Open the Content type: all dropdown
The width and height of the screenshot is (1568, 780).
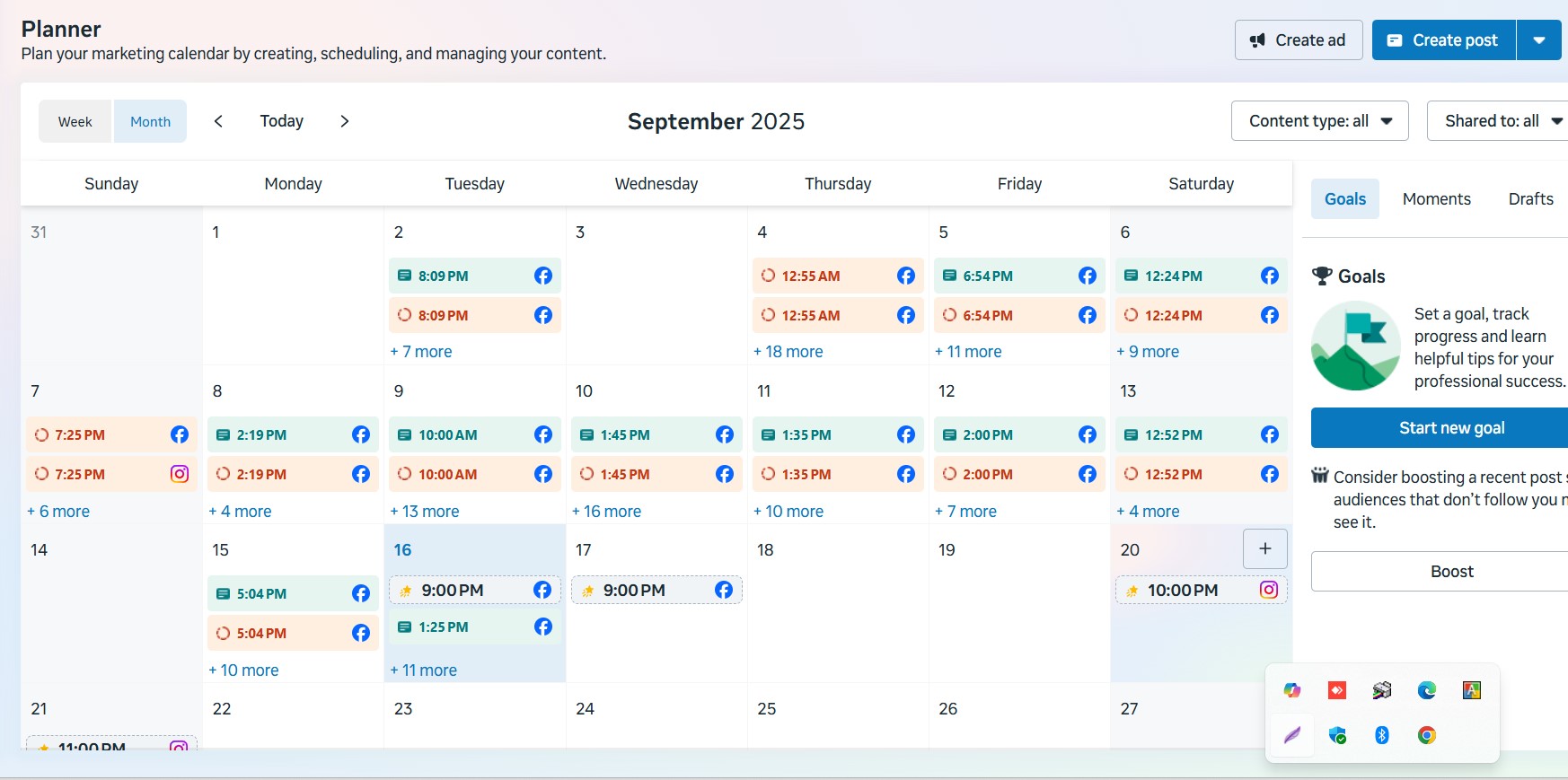(1319, 121)
